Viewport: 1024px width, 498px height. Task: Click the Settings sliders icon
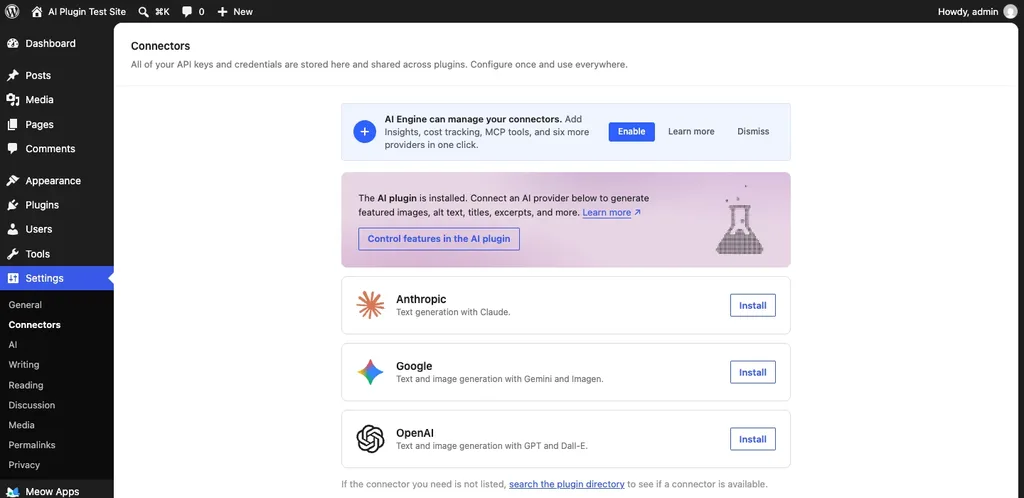pos(12,278)
